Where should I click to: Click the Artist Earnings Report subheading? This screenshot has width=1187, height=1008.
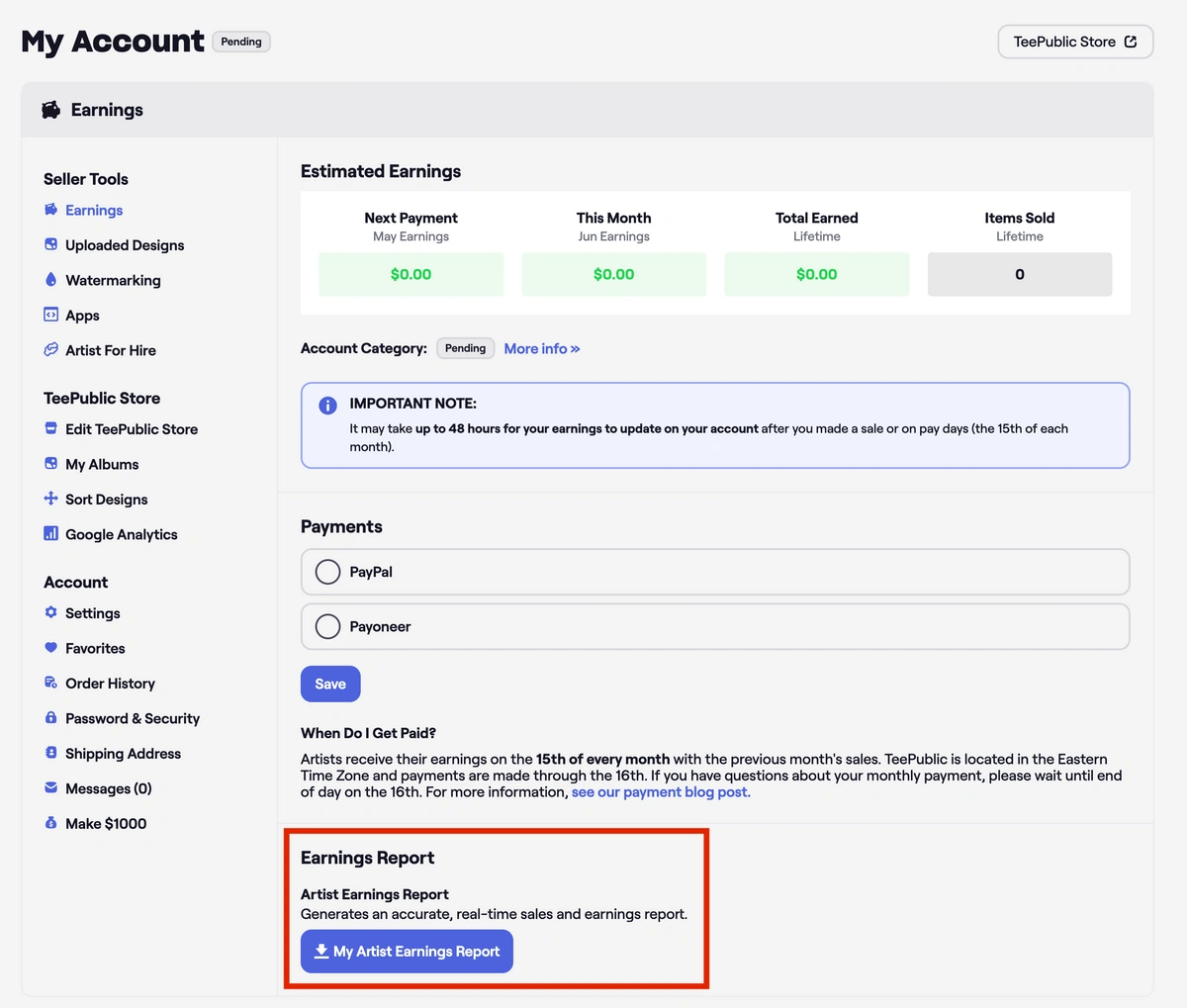375,894
